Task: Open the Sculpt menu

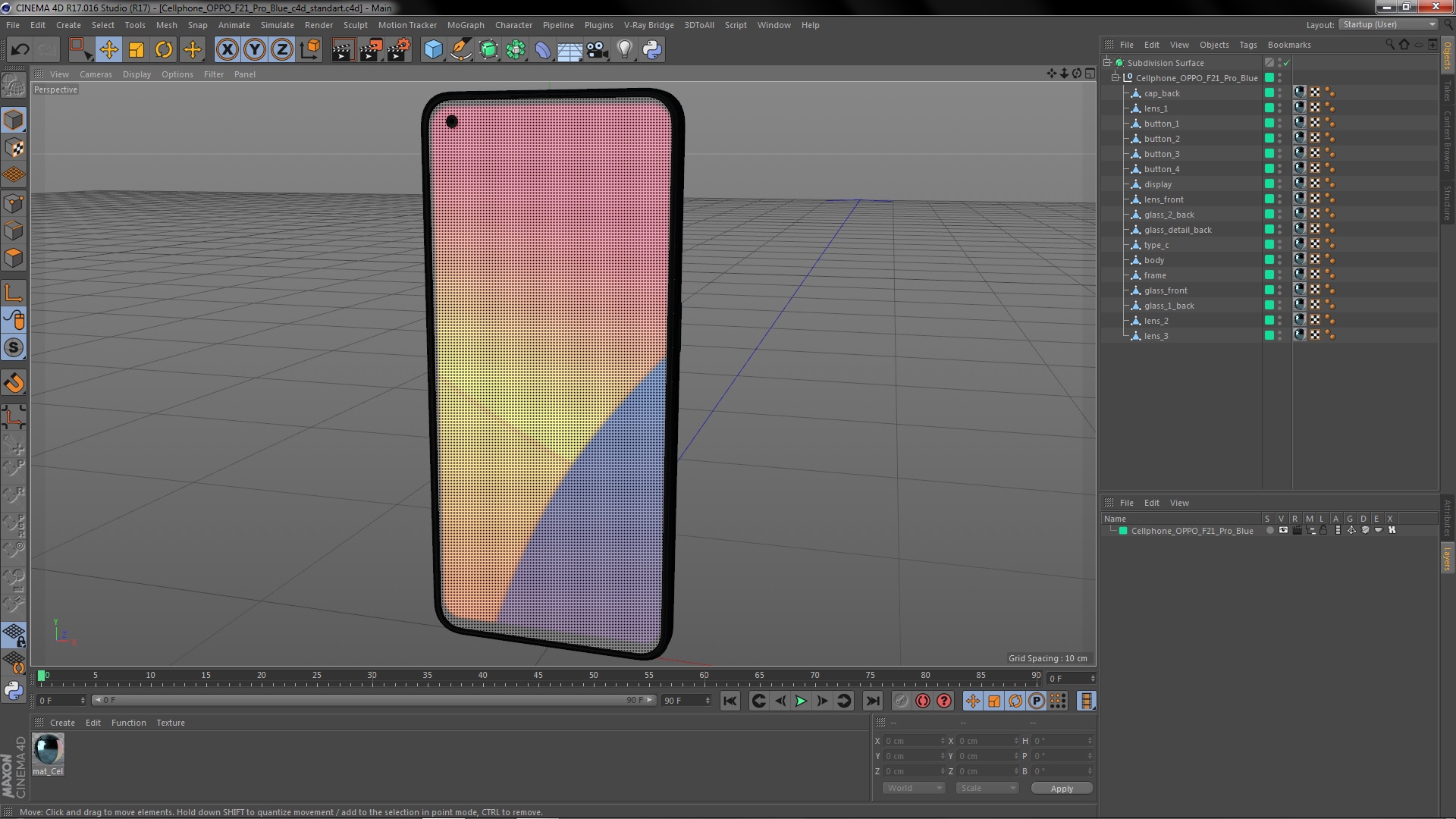Action: pyautogui.click(x=355, y=25)
